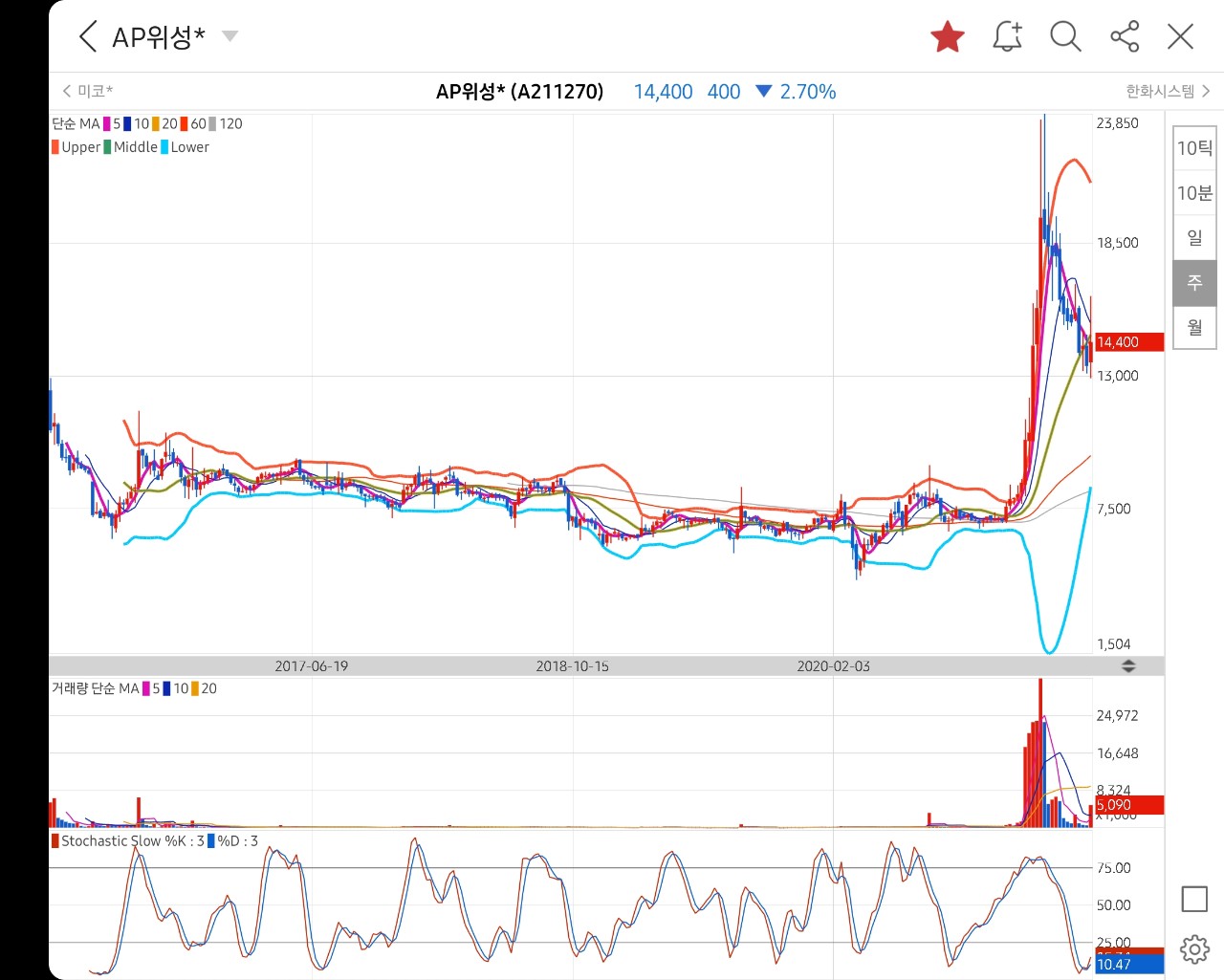Toggle the red favorite star

948,37
